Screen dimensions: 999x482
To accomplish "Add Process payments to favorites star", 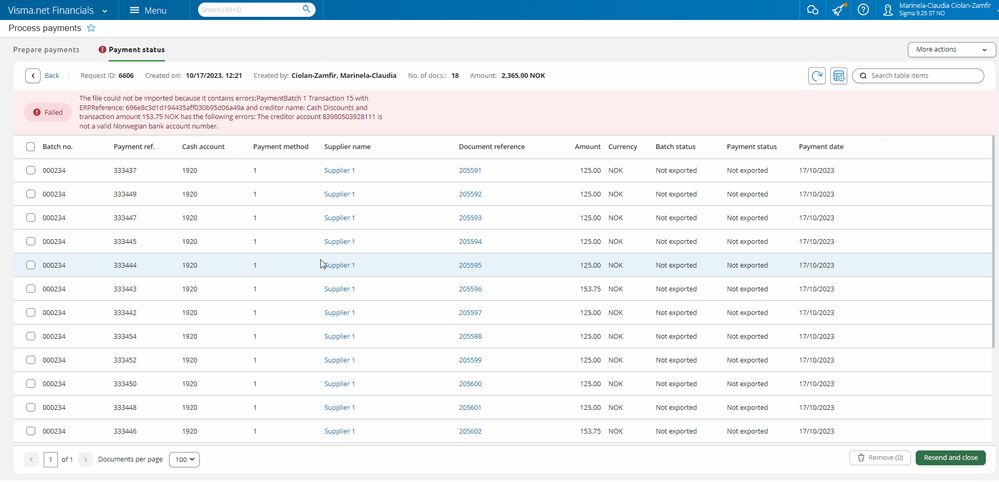I will pyautogui.click(x=91, y=28).
